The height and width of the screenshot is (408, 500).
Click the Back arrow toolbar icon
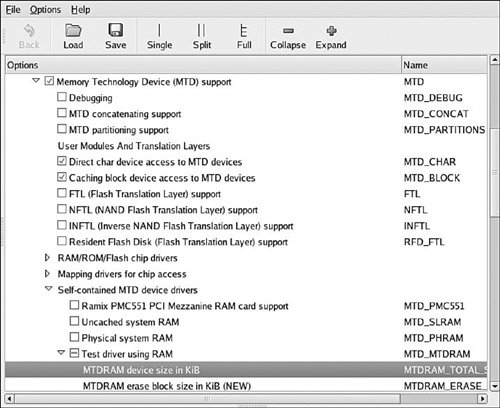[x=29, y=30]
